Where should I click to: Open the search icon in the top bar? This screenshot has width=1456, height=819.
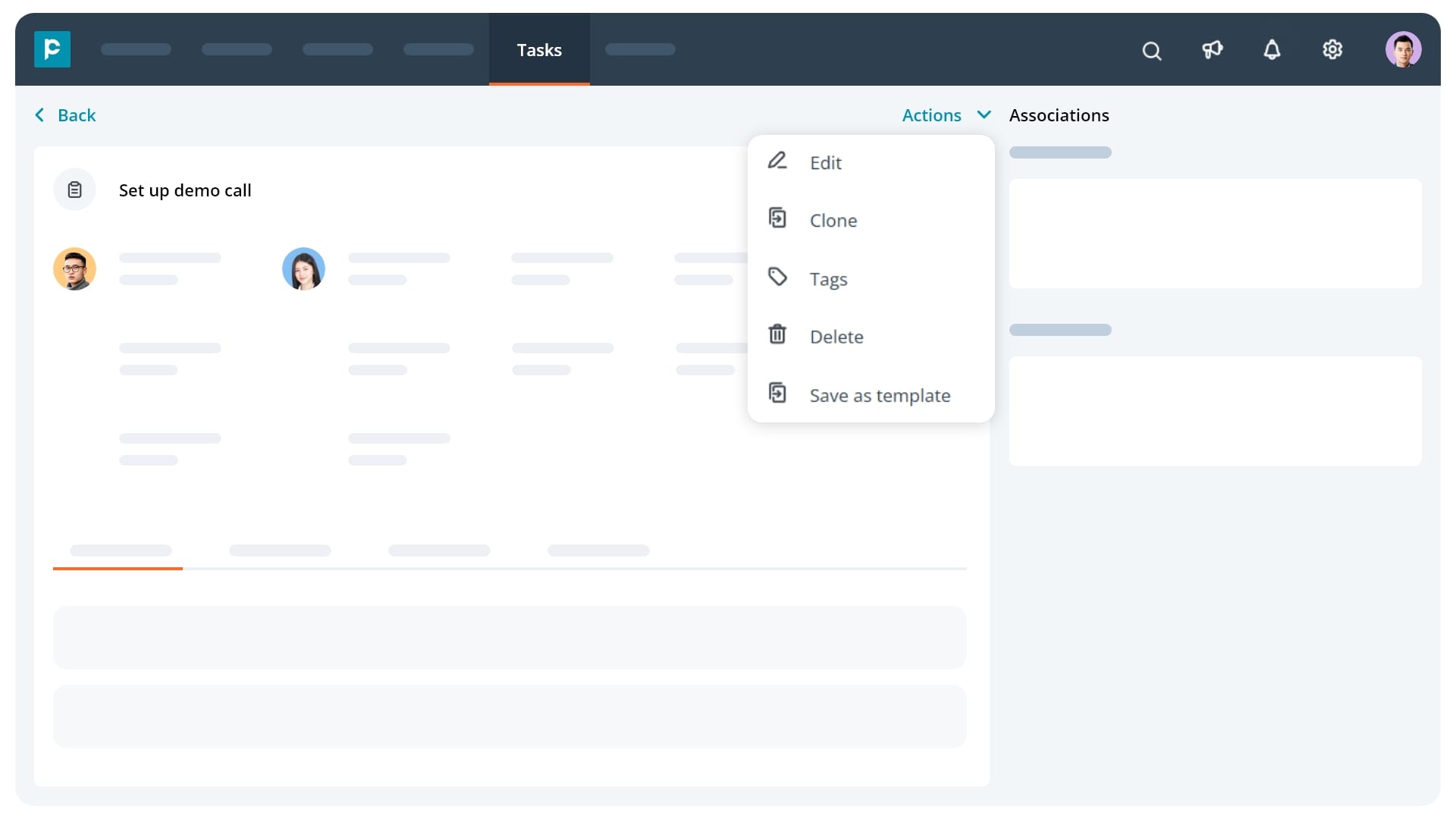pyautogui.click(x=1151, y=50)
